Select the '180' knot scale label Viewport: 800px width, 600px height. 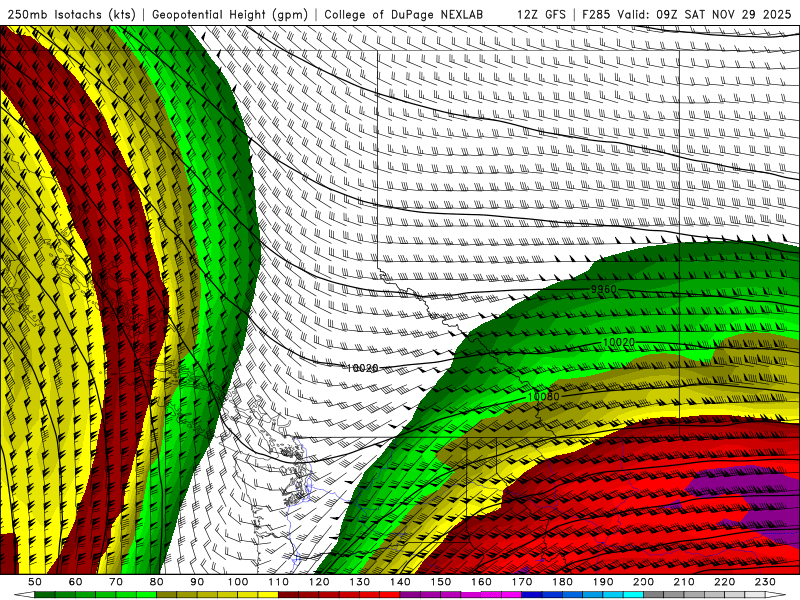tap(562, 582)
